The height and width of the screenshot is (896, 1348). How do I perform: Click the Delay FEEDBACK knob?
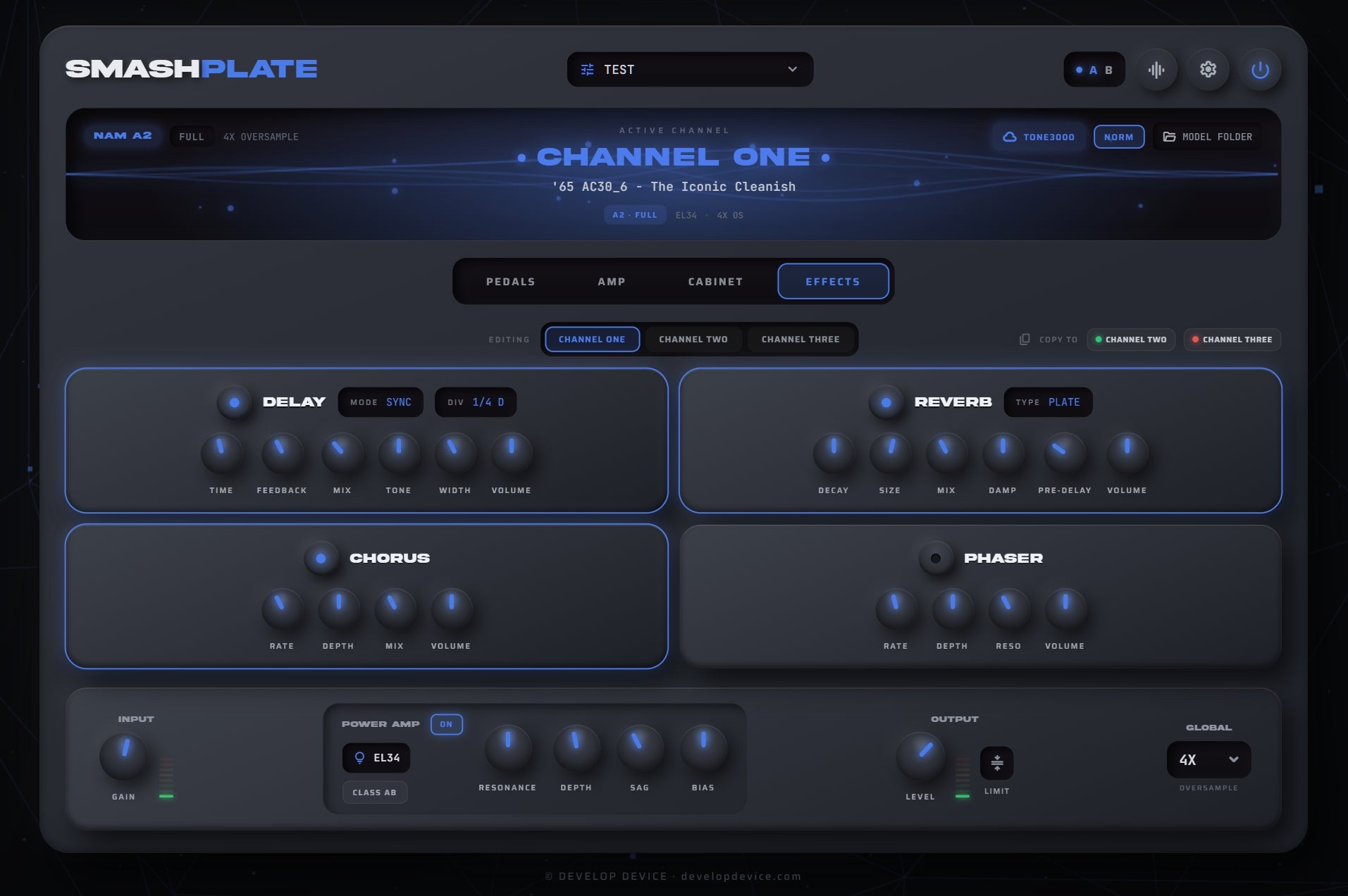pos(282,454)
